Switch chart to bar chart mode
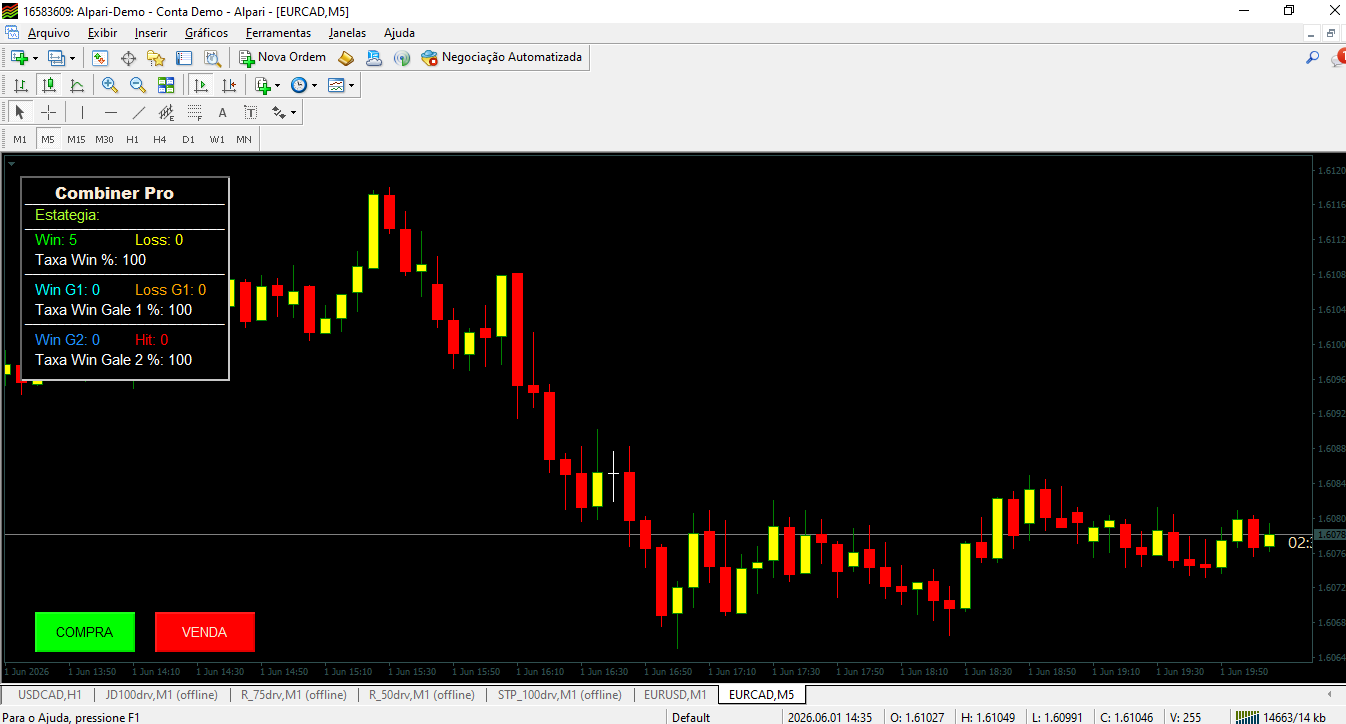The image size is (1346, 724). [20, 85]
